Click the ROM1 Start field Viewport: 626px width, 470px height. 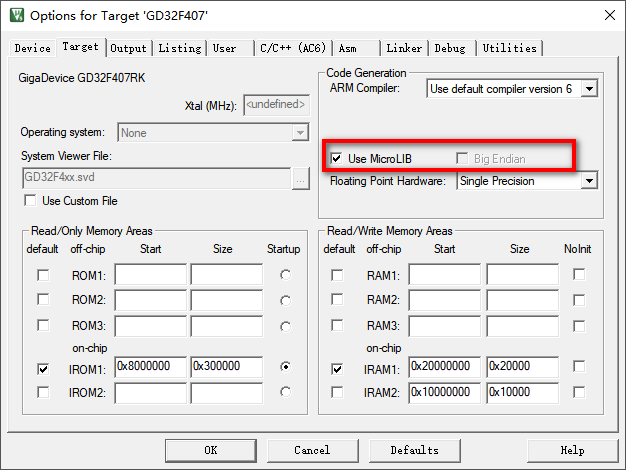151,274
